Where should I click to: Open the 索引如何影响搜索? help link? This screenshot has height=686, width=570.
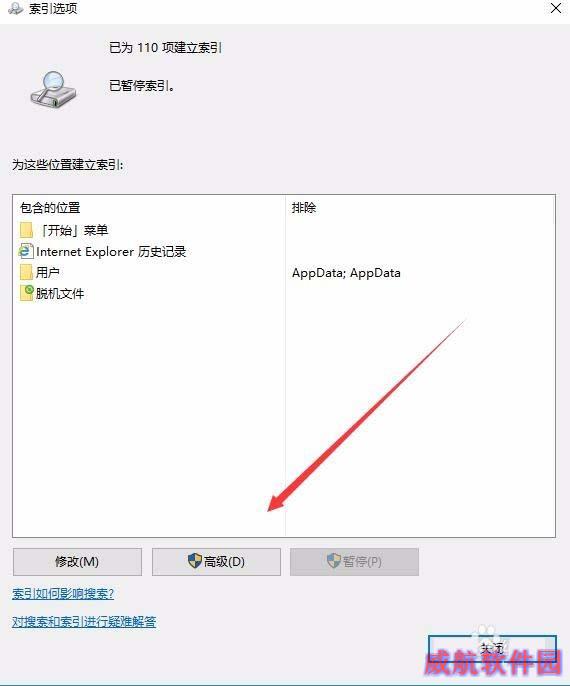[63, 594]
